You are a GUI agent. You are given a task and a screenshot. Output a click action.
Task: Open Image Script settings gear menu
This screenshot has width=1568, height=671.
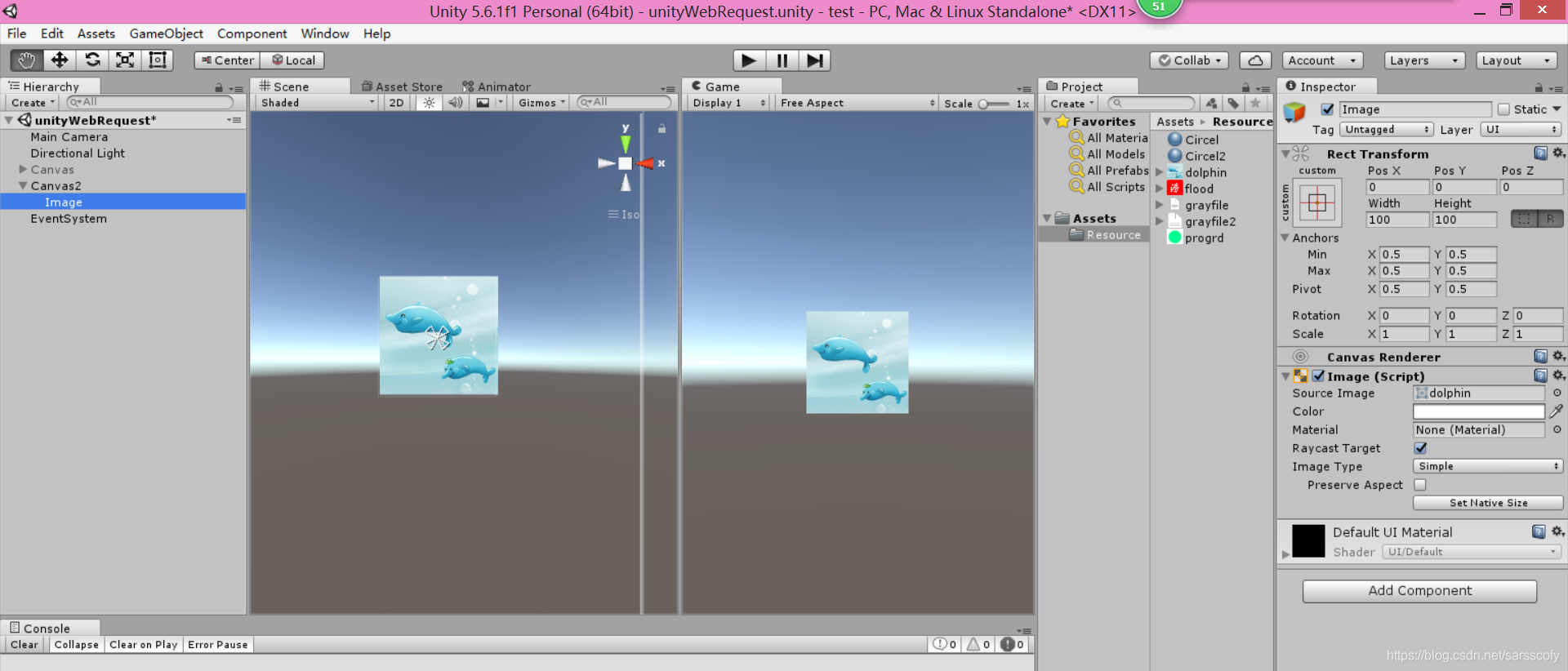tap(1558, 375)
